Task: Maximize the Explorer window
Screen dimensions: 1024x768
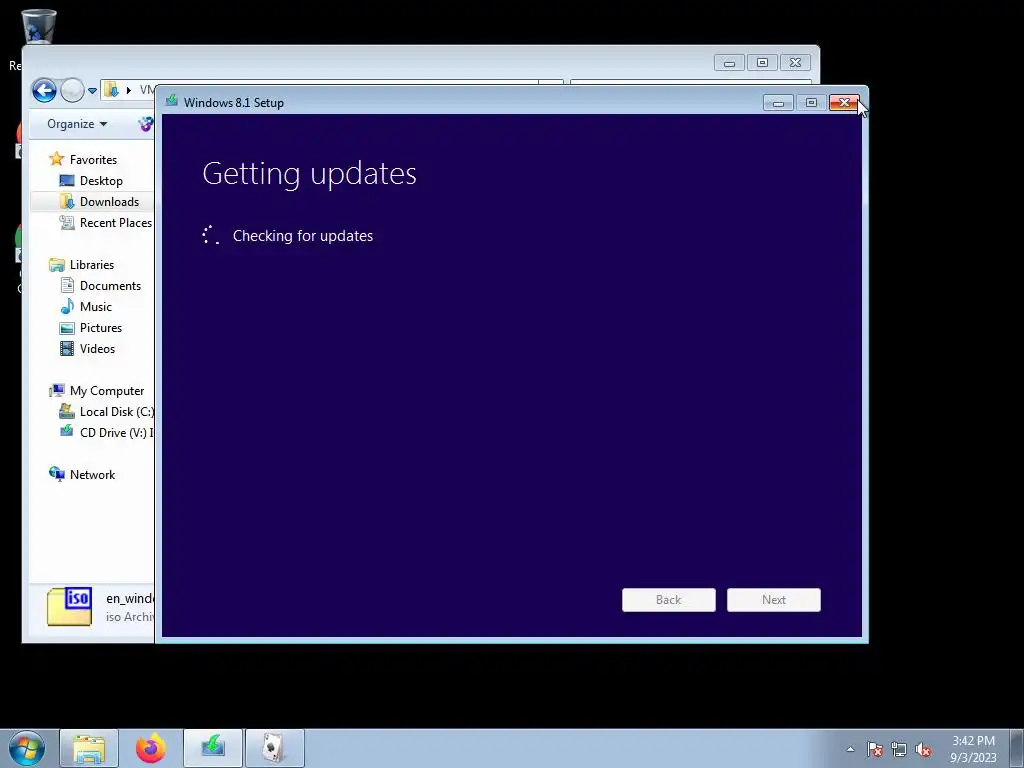Action: [762, 63]
